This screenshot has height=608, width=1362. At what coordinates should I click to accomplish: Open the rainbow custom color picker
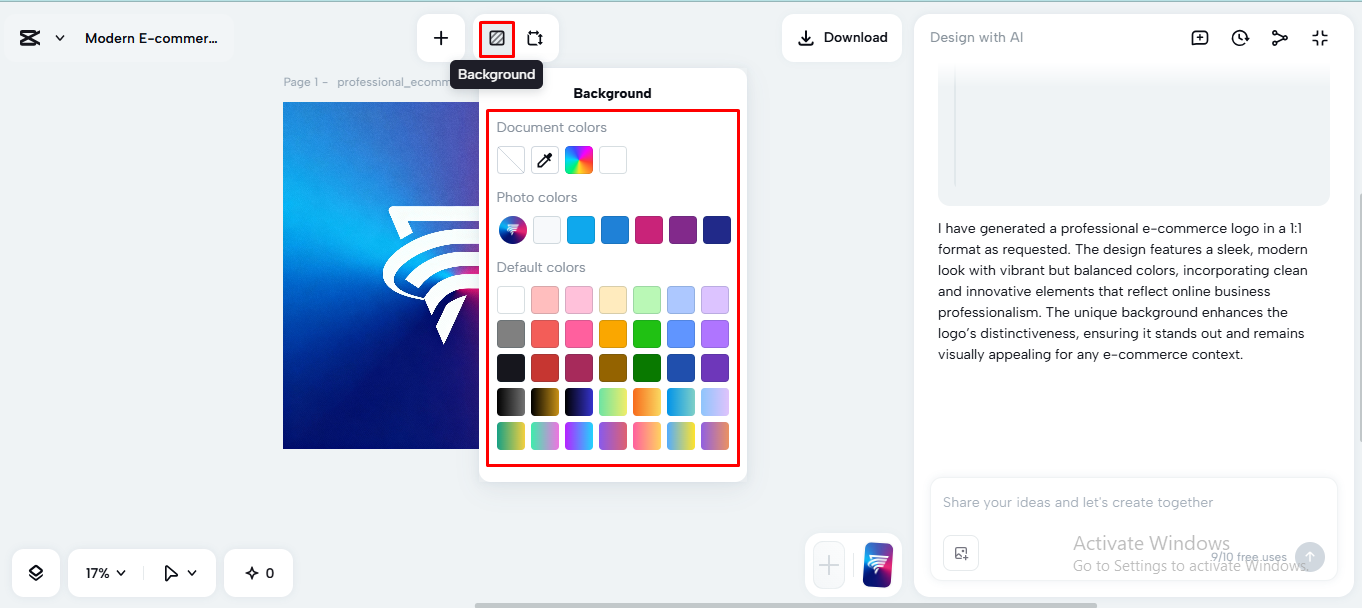pyautogui.click(x=579, y=160)
